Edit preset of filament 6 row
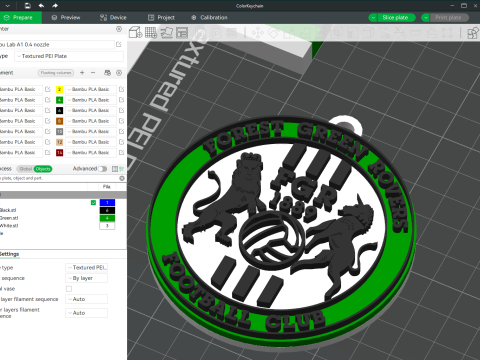Screen dimensions: 480x360 tap(121, 110)
